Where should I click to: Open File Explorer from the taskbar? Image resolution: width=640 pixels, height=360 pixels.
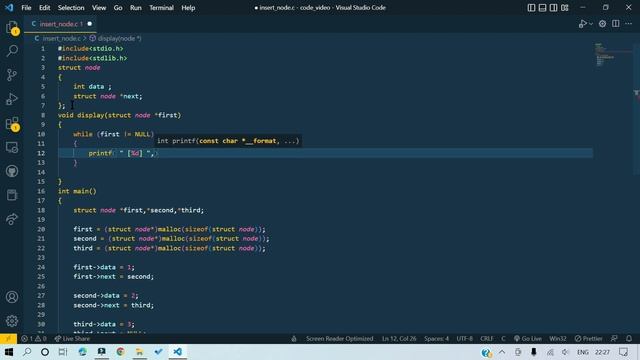(x=140, y=352)
